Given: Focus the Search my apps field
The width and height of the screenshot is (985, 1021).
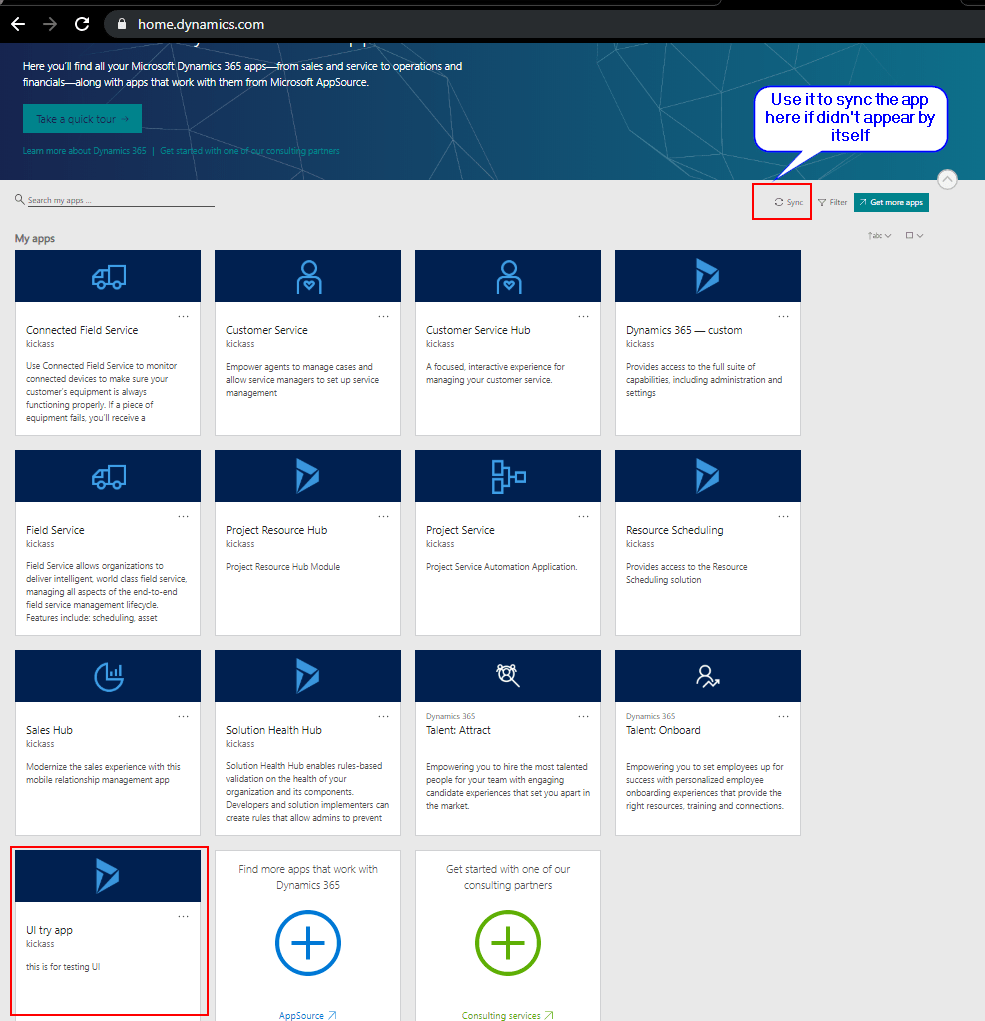Looking at the screenshot, I should pos(120,200).
